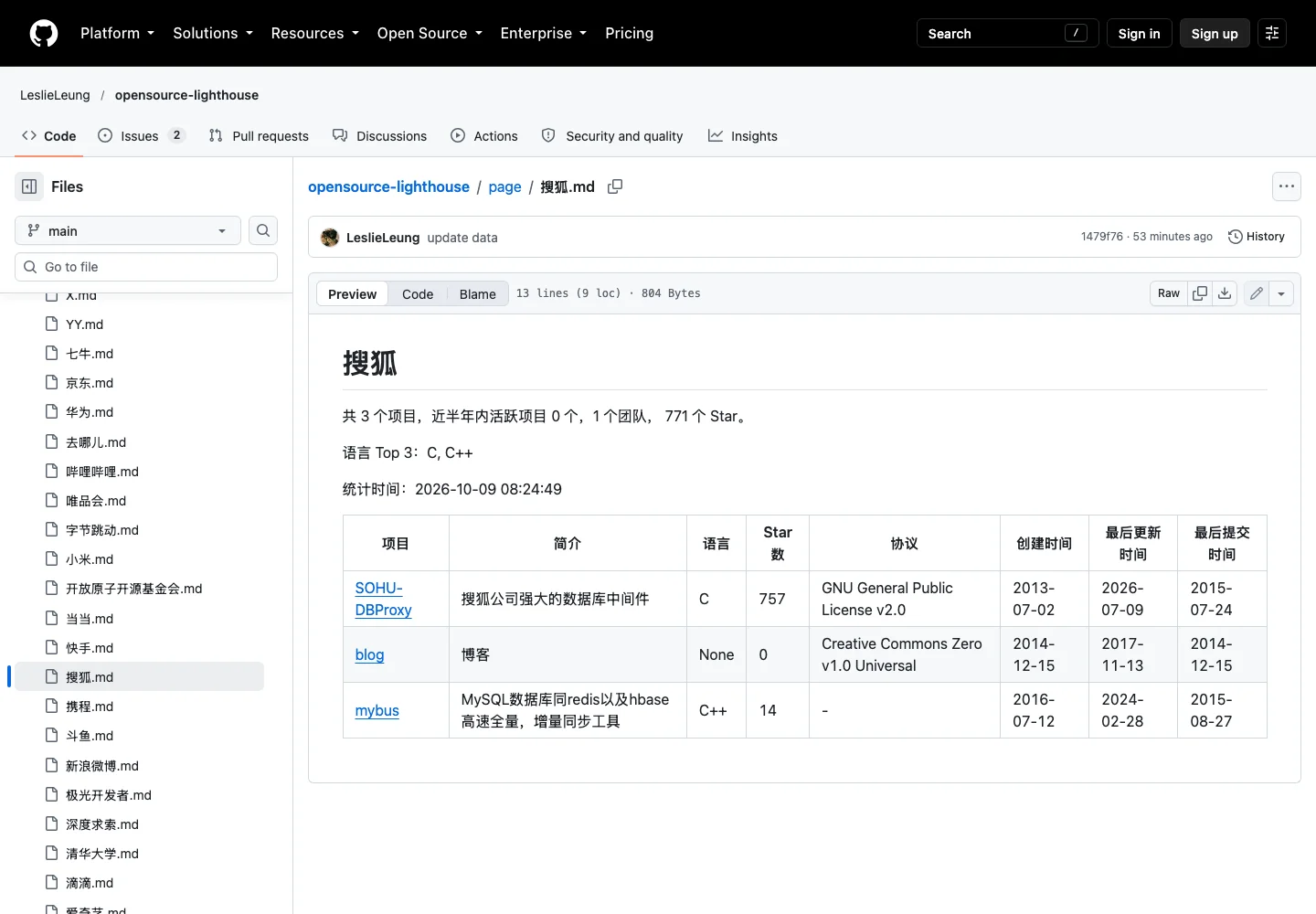Open the Discussions tab
This screenshot has height=914, width=1316.
click(379, 136)
